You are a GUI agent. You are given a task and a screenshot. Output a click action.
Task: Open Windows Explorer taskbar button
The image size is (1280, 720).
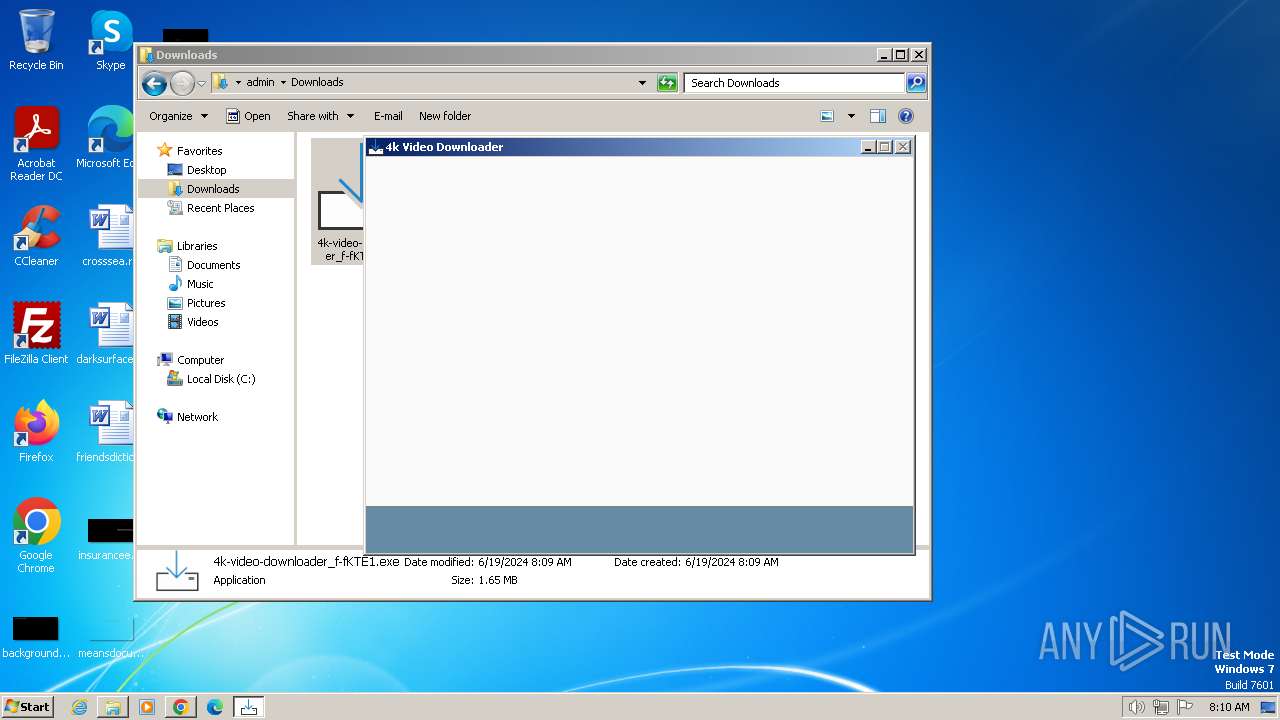[113, 707]
